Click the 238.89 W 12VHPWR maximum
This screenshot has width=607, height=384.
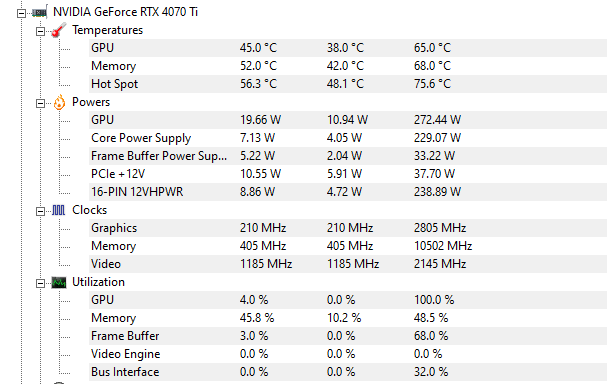(x=437, y=192)
